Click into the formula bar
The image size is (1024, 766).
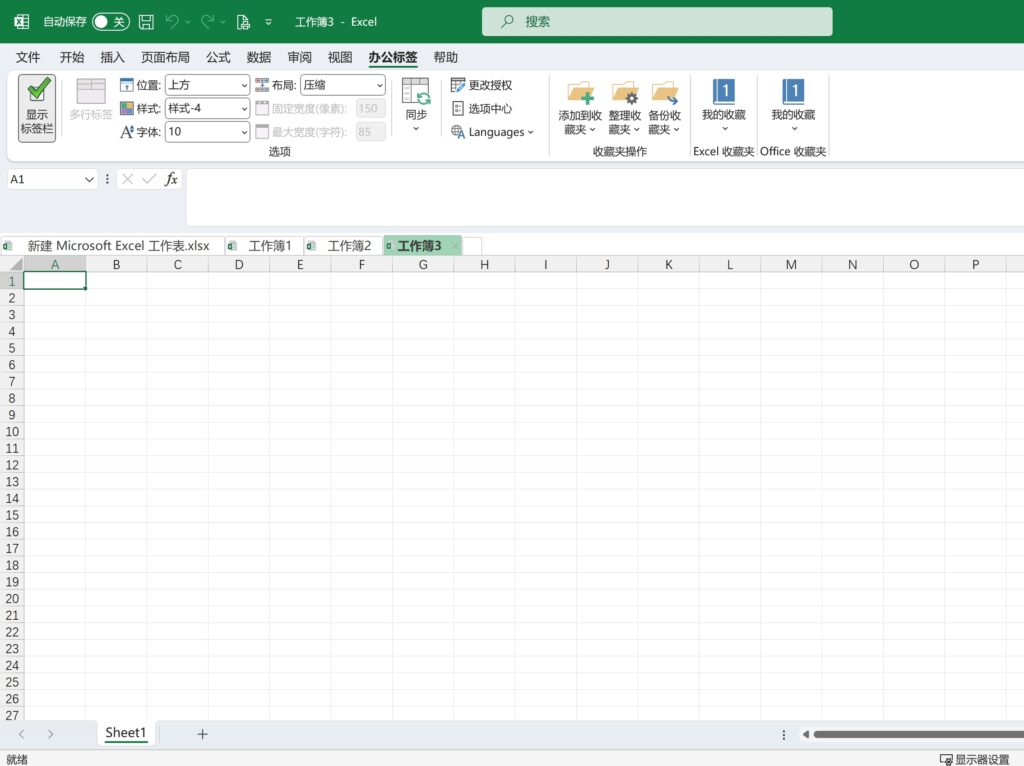point(605,197)
